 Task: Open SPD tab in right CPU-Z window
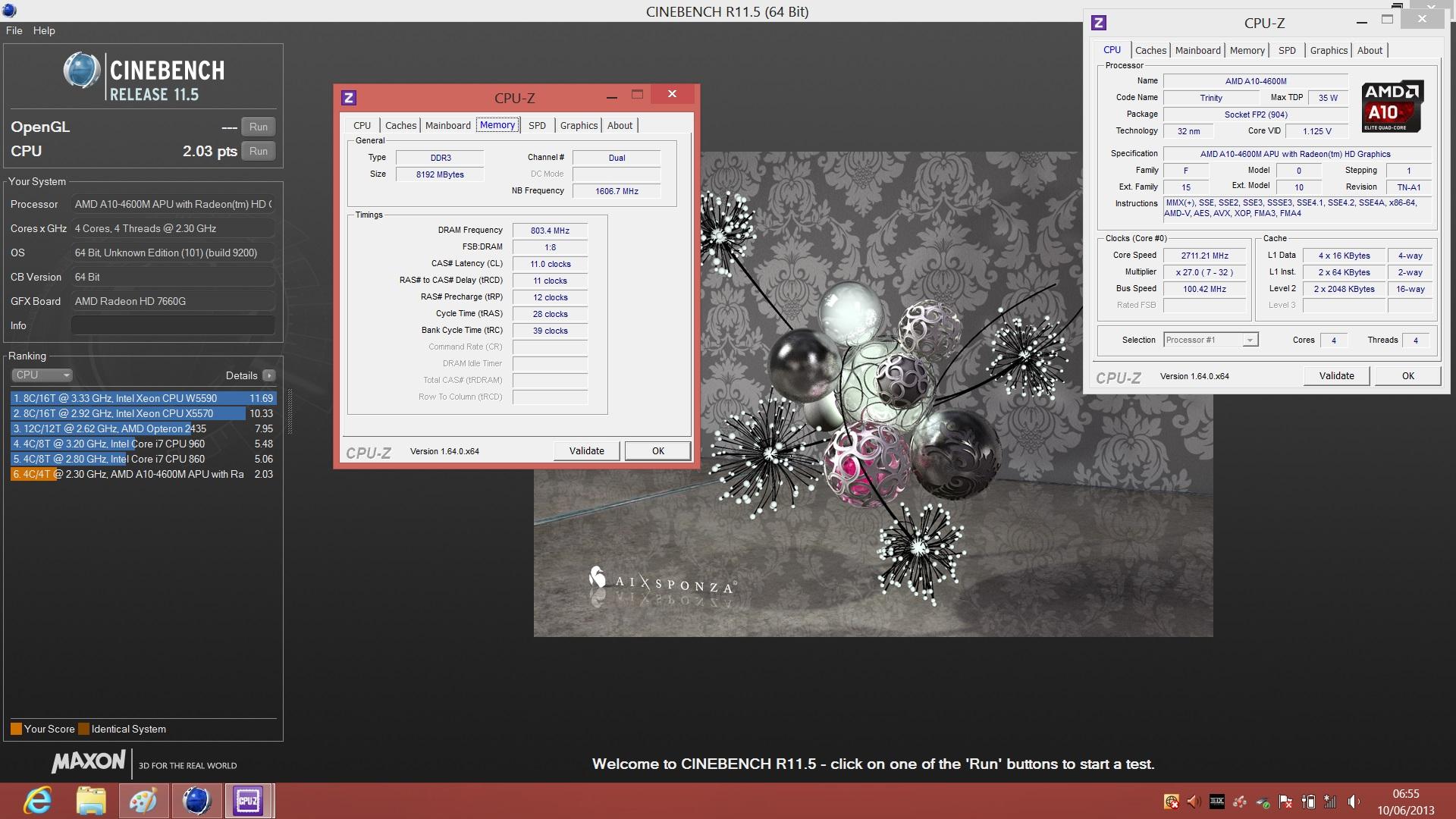coord(1287,50)
